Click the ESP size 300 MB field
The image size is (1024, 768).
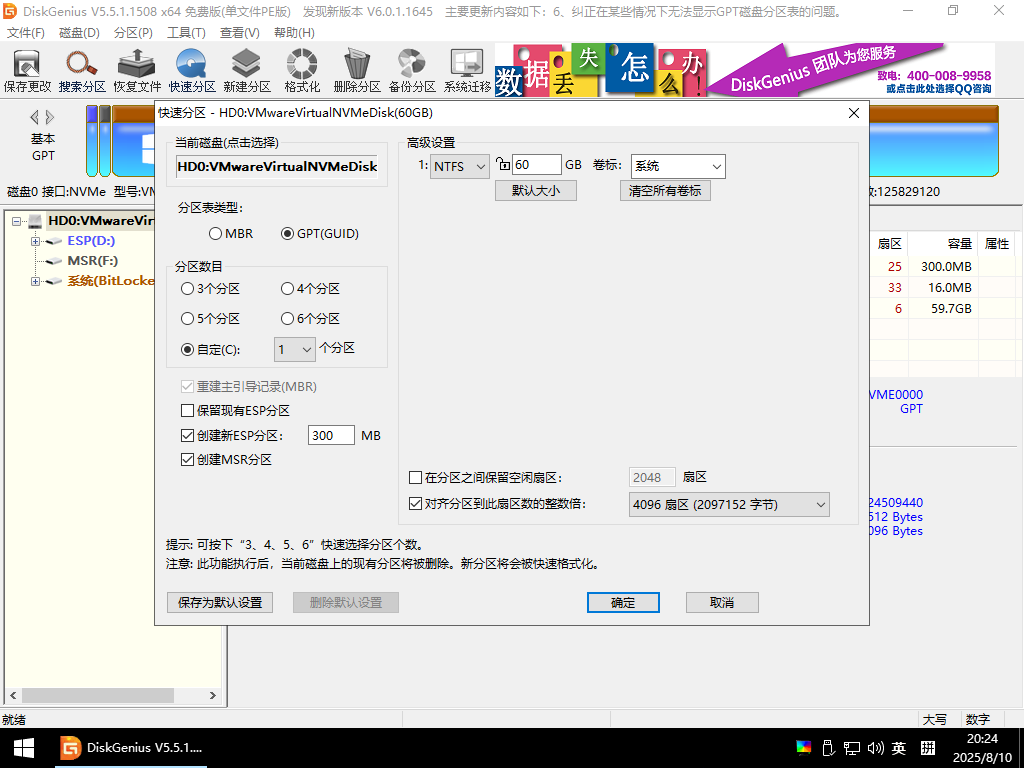coord(331,436)
